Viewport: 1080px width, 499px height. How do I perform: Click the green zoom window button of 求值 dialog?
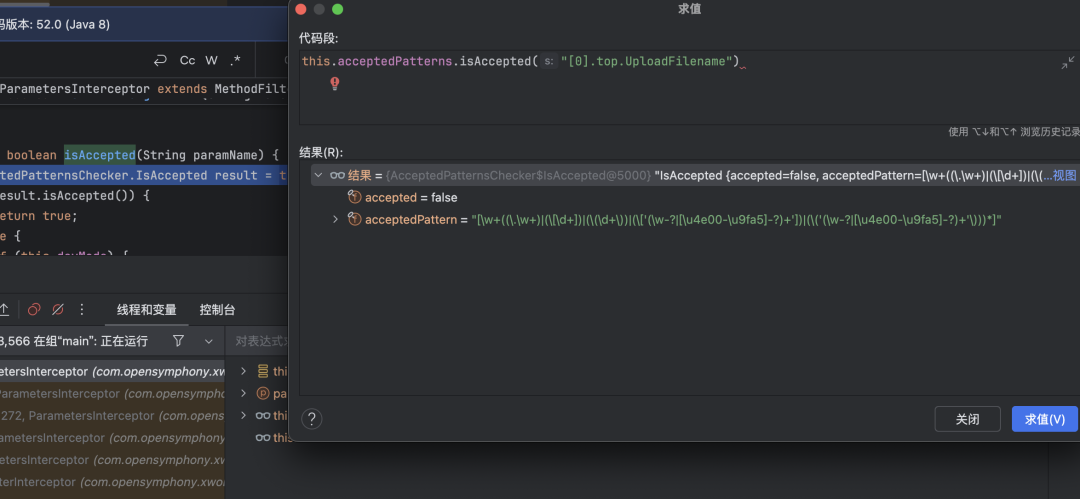tap(338, 9)
